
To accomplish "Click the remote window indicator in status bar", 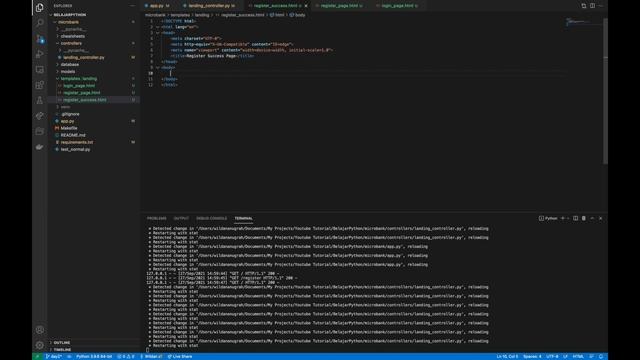I will pos(37,357).
